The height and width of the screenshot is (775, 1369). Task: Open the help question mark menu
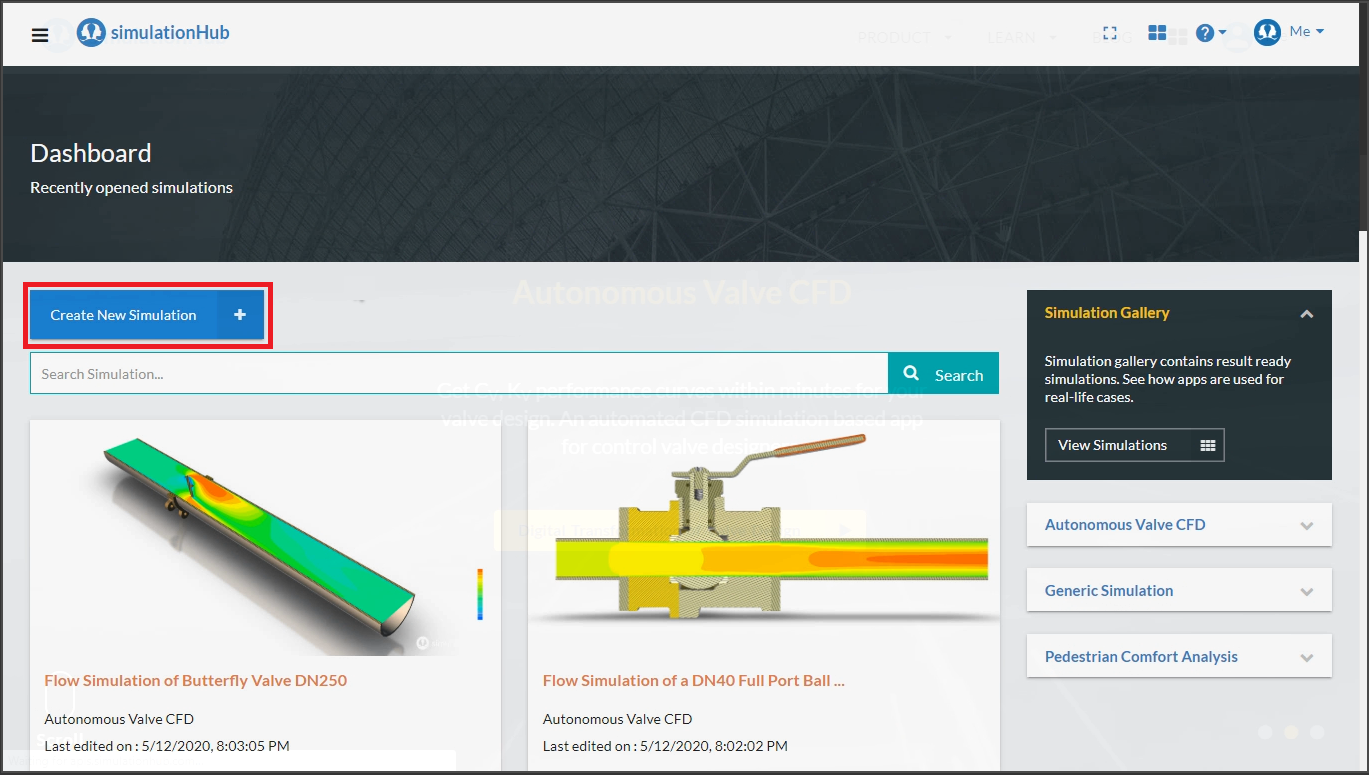1210,33
